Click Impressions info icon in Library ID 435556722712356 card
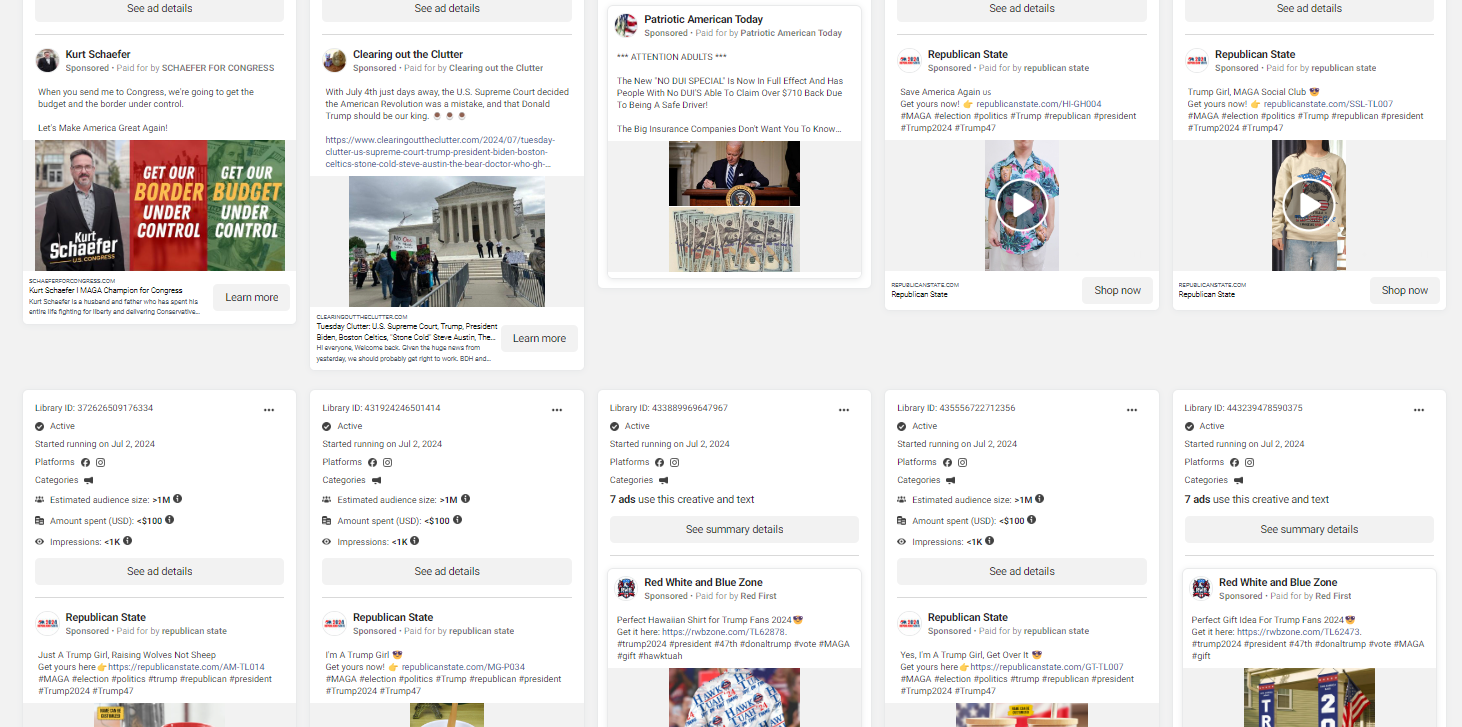 tap(989, 541)
